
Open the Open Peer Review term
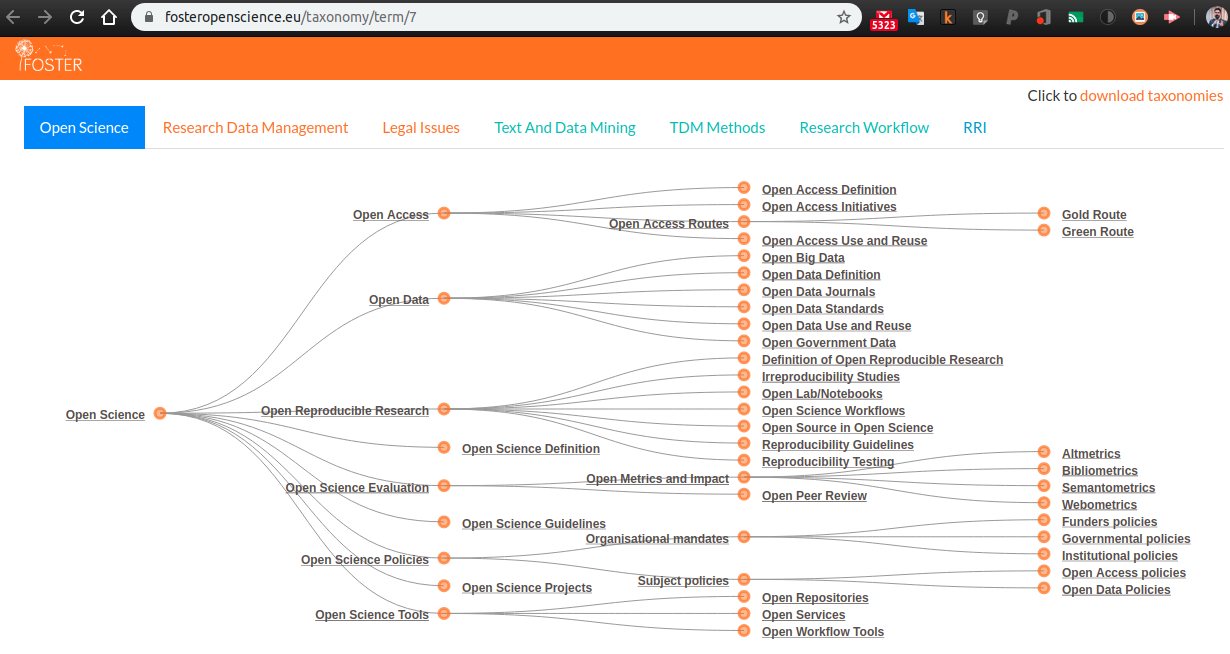coord(813,496)
